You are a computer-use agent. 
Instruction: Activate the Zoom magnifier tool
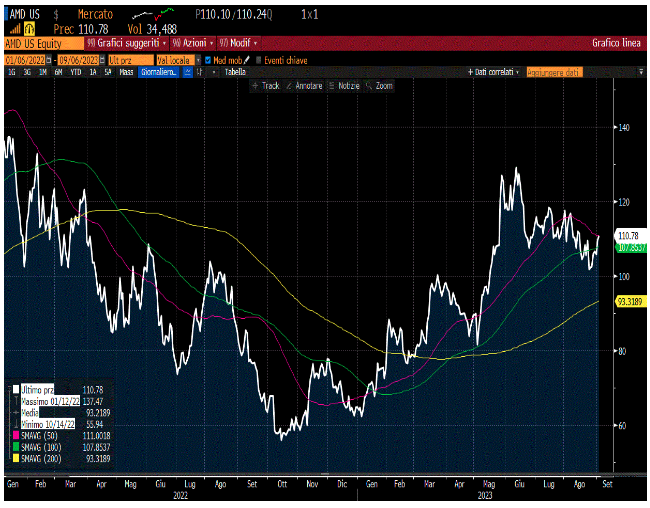(379, 86)
